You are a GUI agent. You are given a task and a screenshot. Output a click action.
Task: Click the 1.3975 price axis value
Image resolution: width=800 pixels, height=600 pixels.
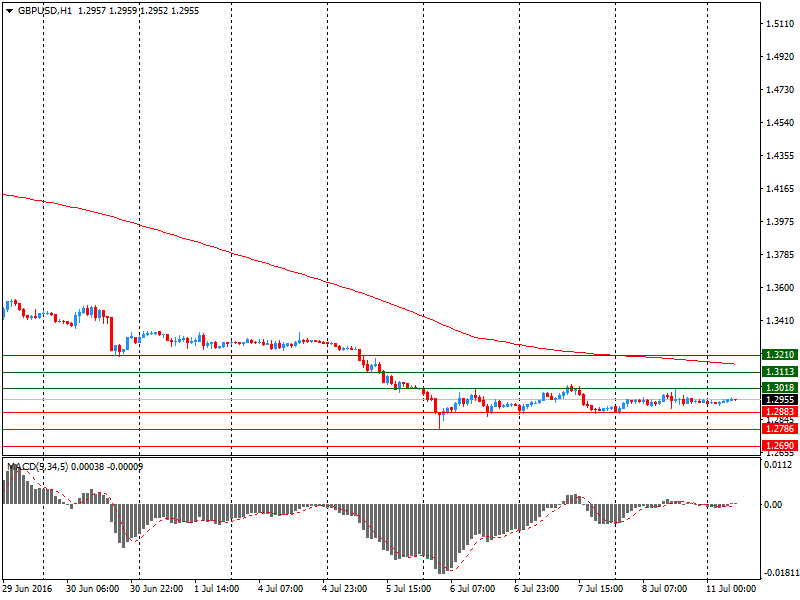pyautogui.click(x=780, y=221)
